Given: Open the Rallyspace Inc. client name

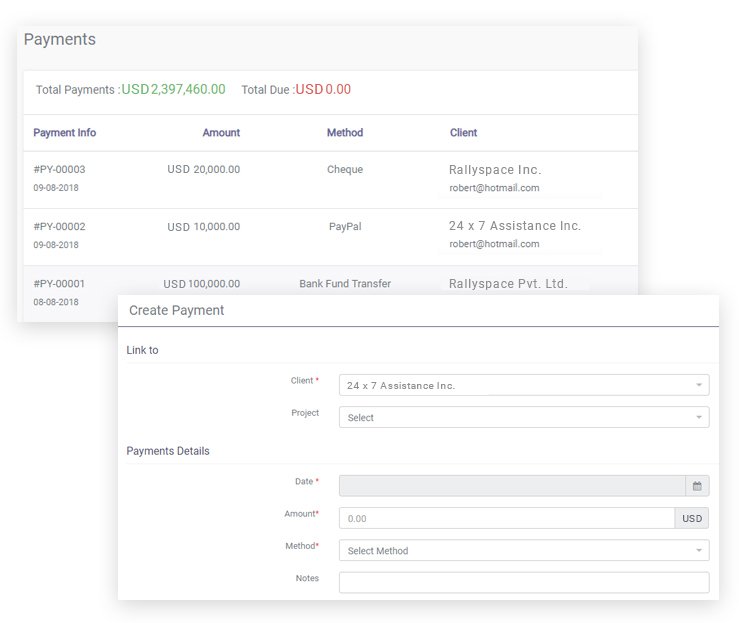Looking at the screenshot, I should click(495, 170).
